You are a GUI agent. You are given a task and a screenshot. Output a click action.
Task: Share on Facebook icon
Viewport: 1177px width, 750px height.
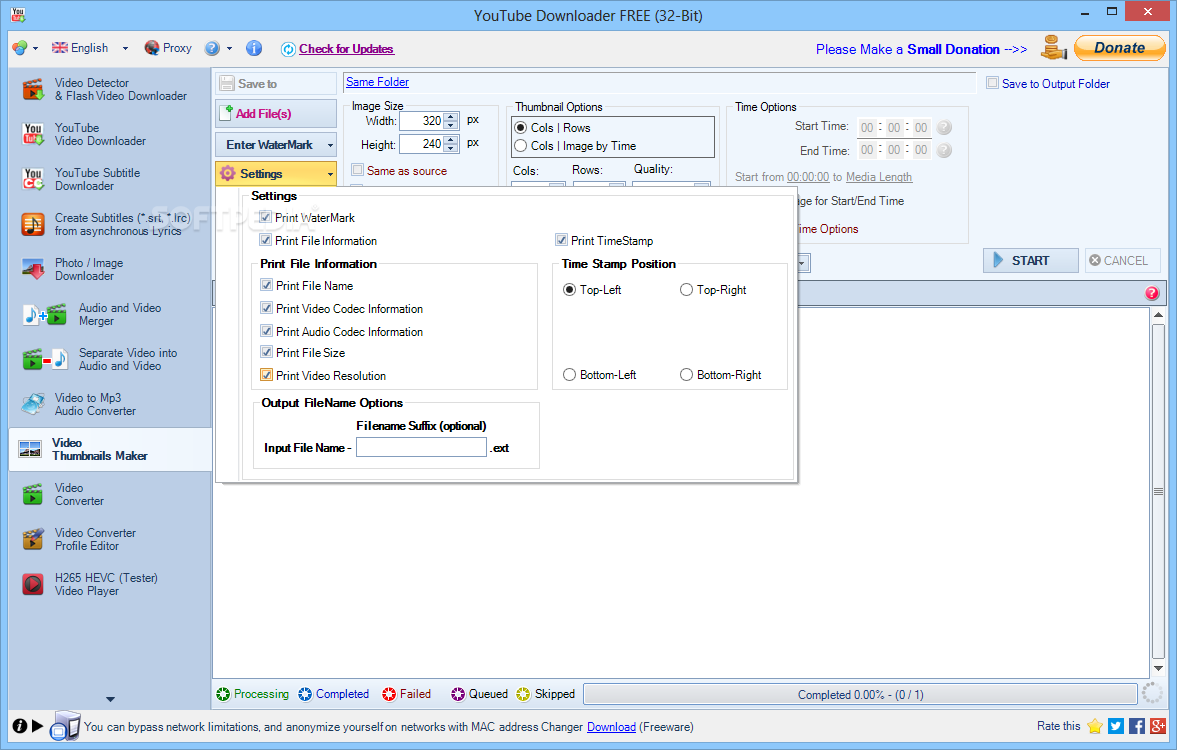[x=1136, y=726]
